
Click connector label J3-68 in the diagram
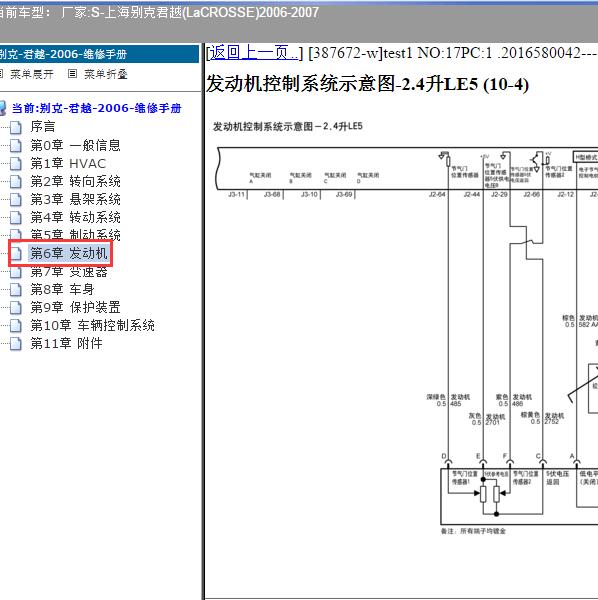pyautogui.click(x=272, y=194)
